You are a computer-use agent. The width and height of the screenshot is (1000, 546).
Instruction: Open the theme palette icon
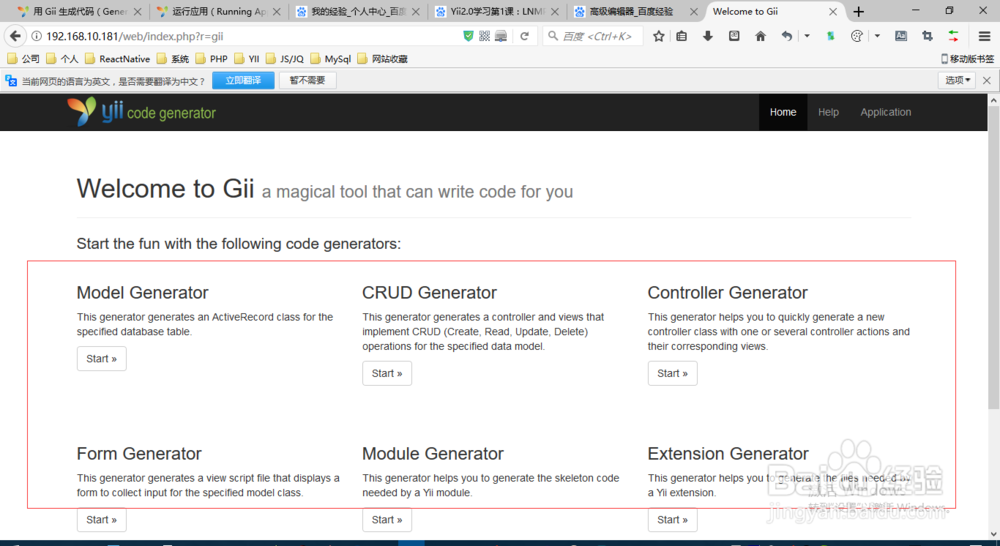(x=857, y=36)
